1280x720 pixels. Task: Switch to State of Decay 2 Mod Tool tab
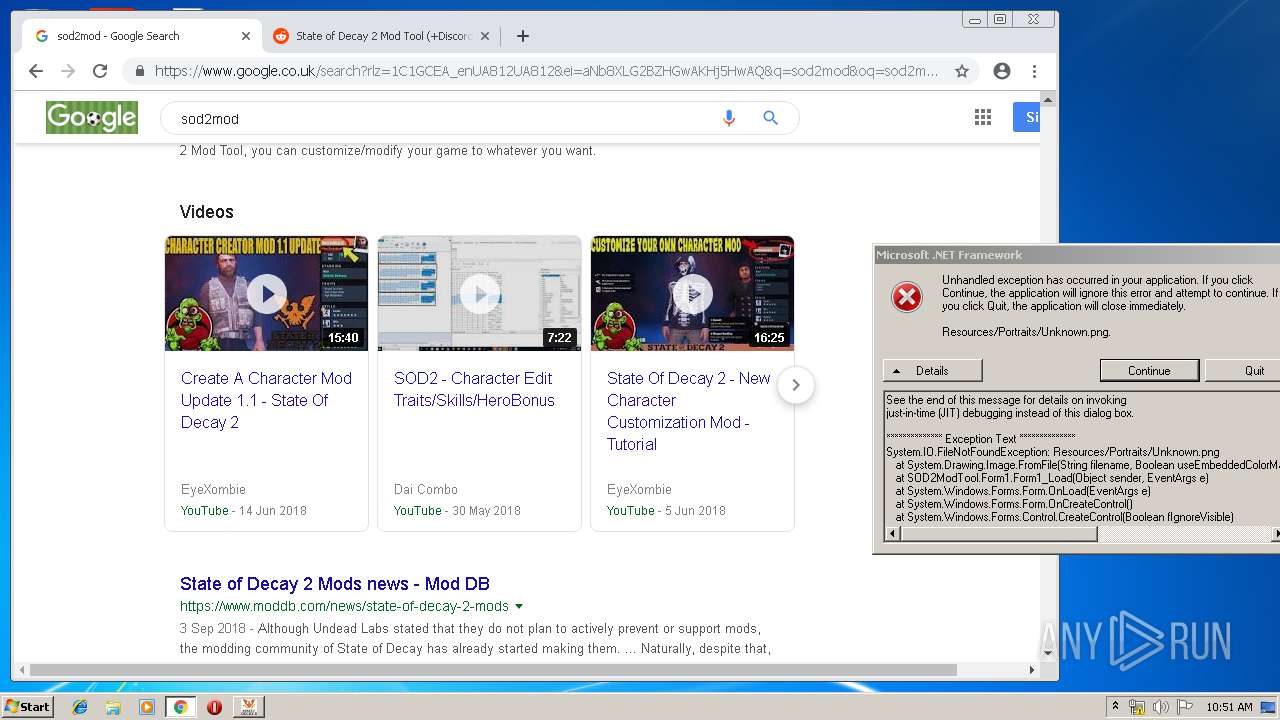coord(380,36)
